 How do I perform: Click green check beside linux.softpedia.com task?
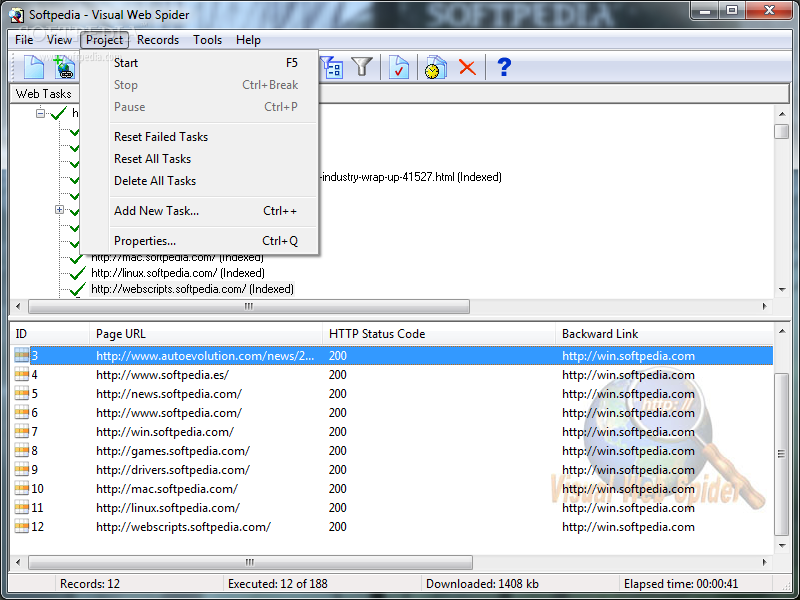[x=77, y=273]
